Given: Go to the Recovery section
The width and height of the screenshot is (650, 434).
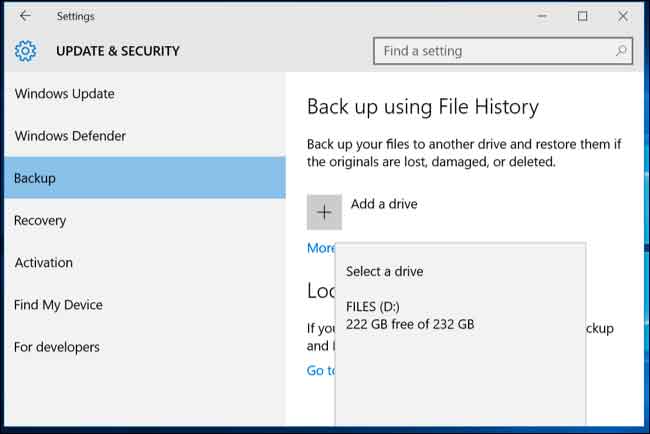Looking at the screenshot, I should click(145, 220).
